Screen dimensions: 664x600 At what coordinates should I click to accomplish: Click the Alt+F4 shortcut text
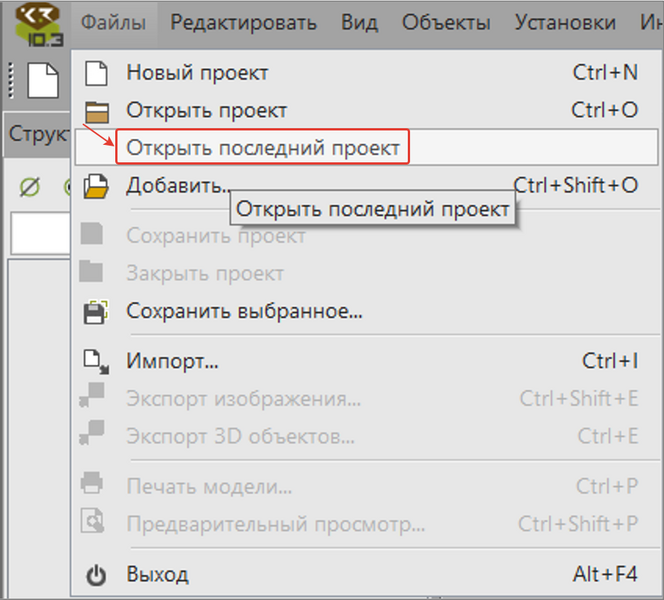pyautogui.click(x=605, y=575)
